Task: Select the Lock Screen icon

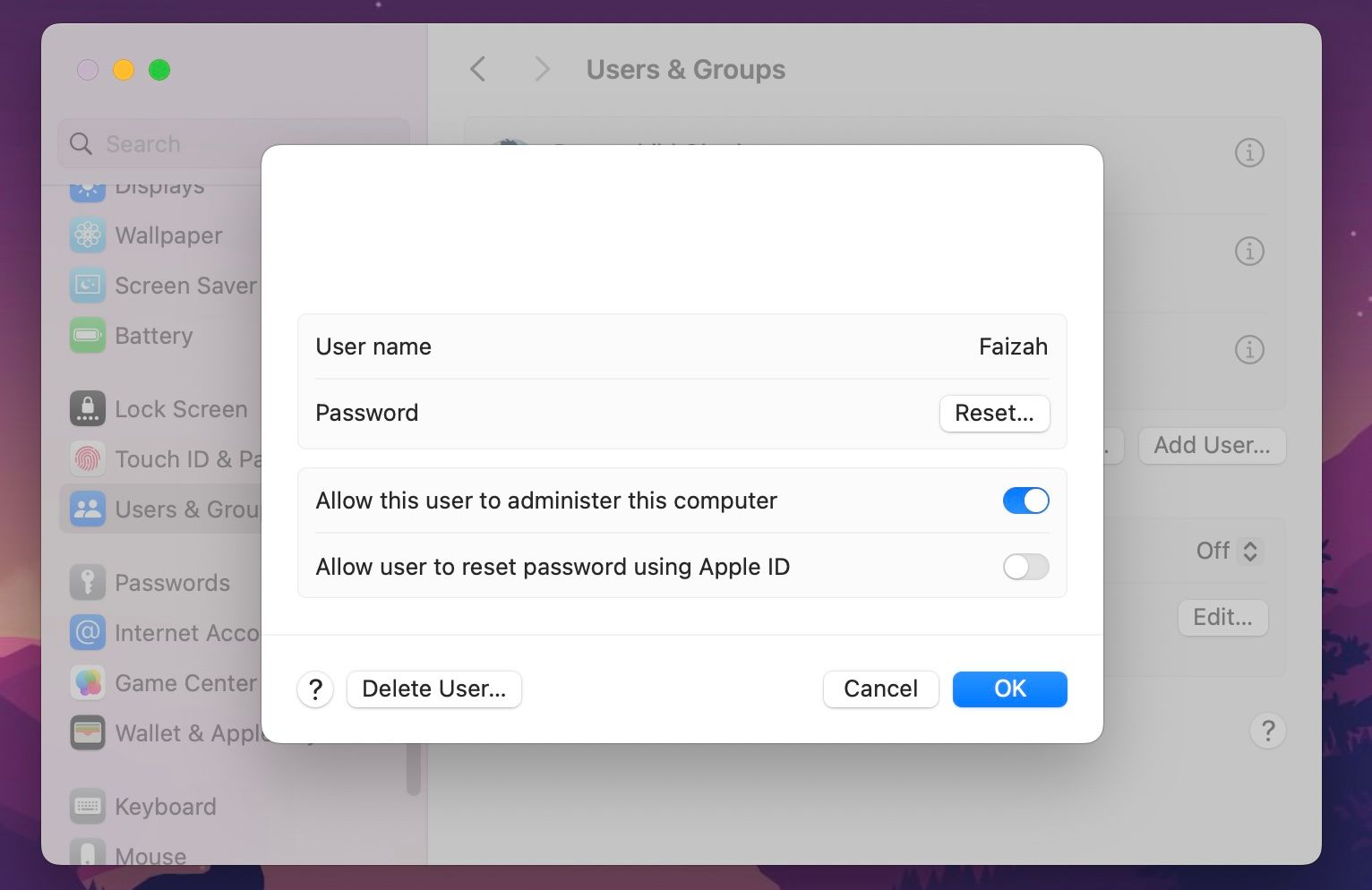Action: (87, 407)
